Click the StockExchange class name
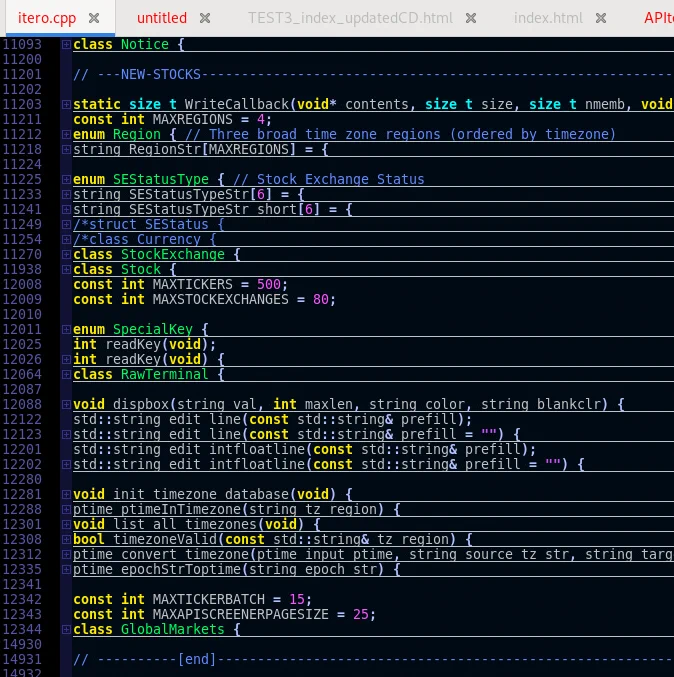Viewport: 674px width, 677px height. click(x=173, y=254)
